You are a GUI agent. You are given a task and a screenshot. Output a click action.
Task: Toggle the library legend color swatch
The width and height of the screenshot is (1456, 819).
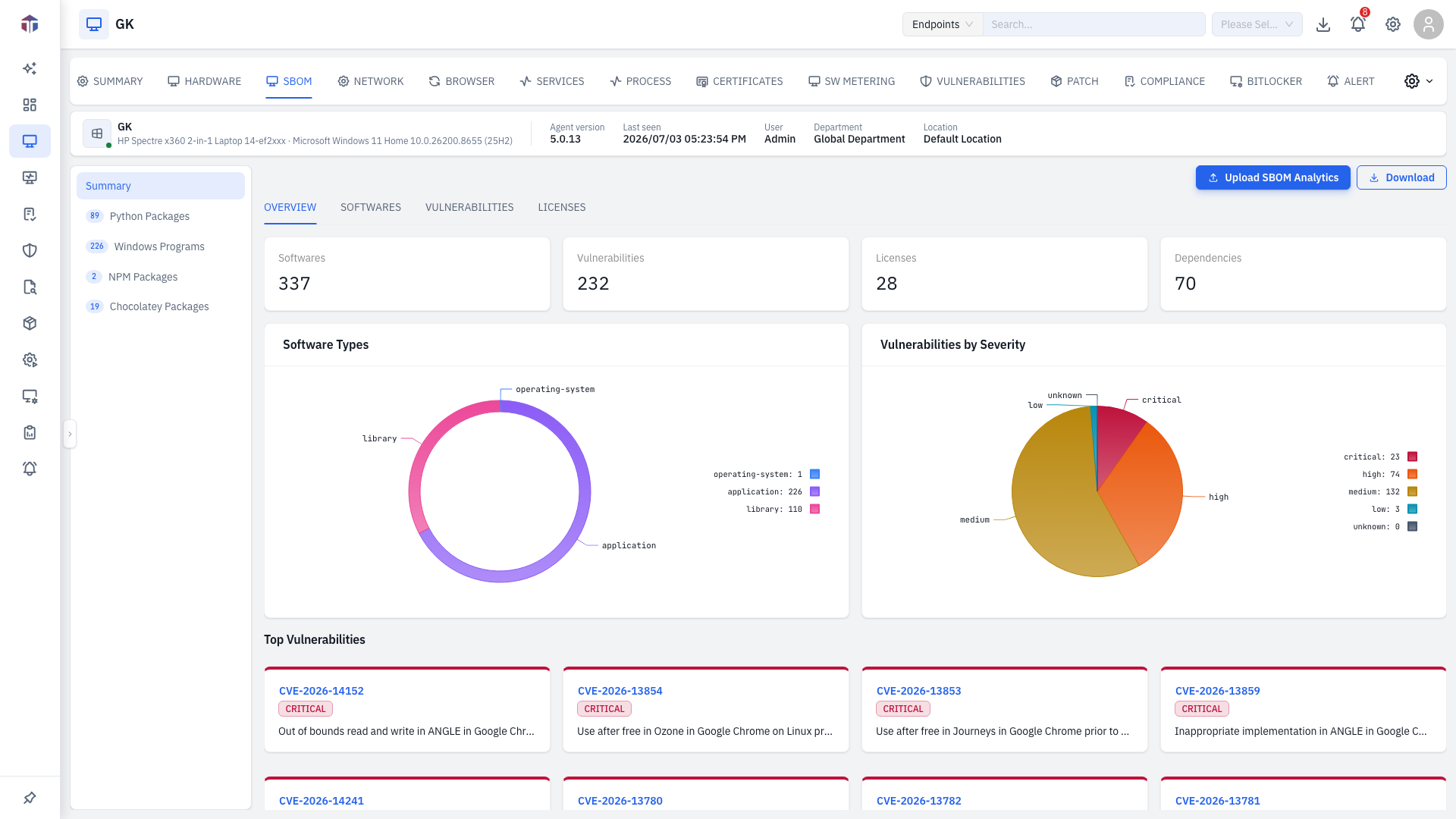[x=815, y=509]
